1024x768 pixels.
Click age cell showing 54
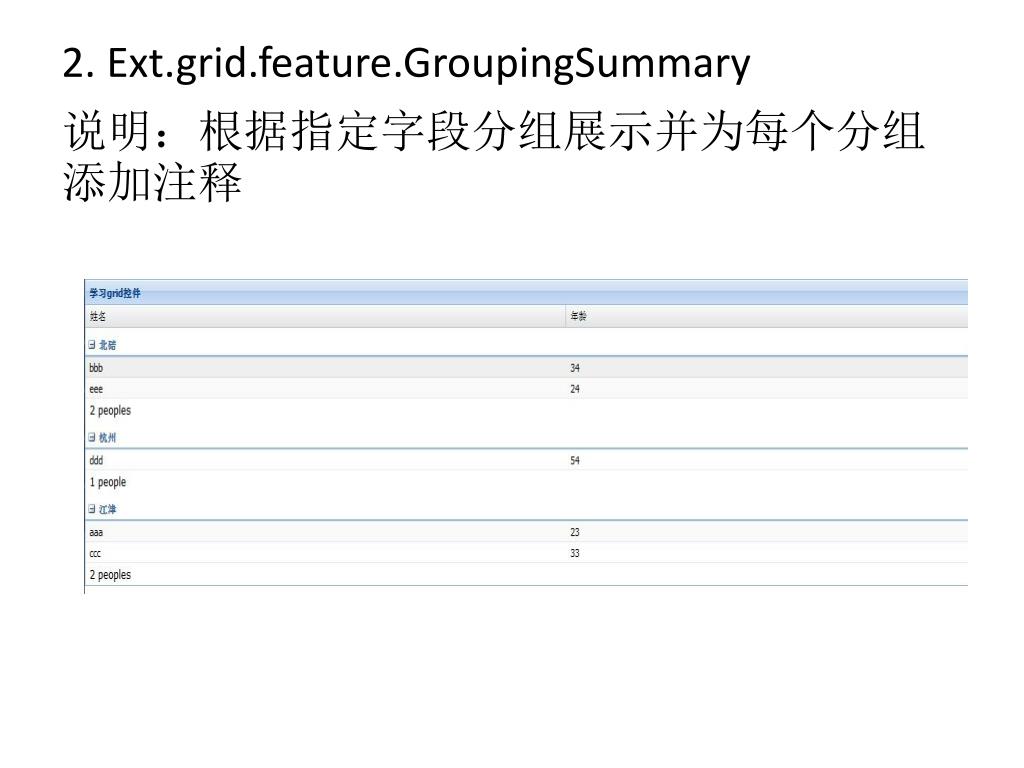click(575, 461)
